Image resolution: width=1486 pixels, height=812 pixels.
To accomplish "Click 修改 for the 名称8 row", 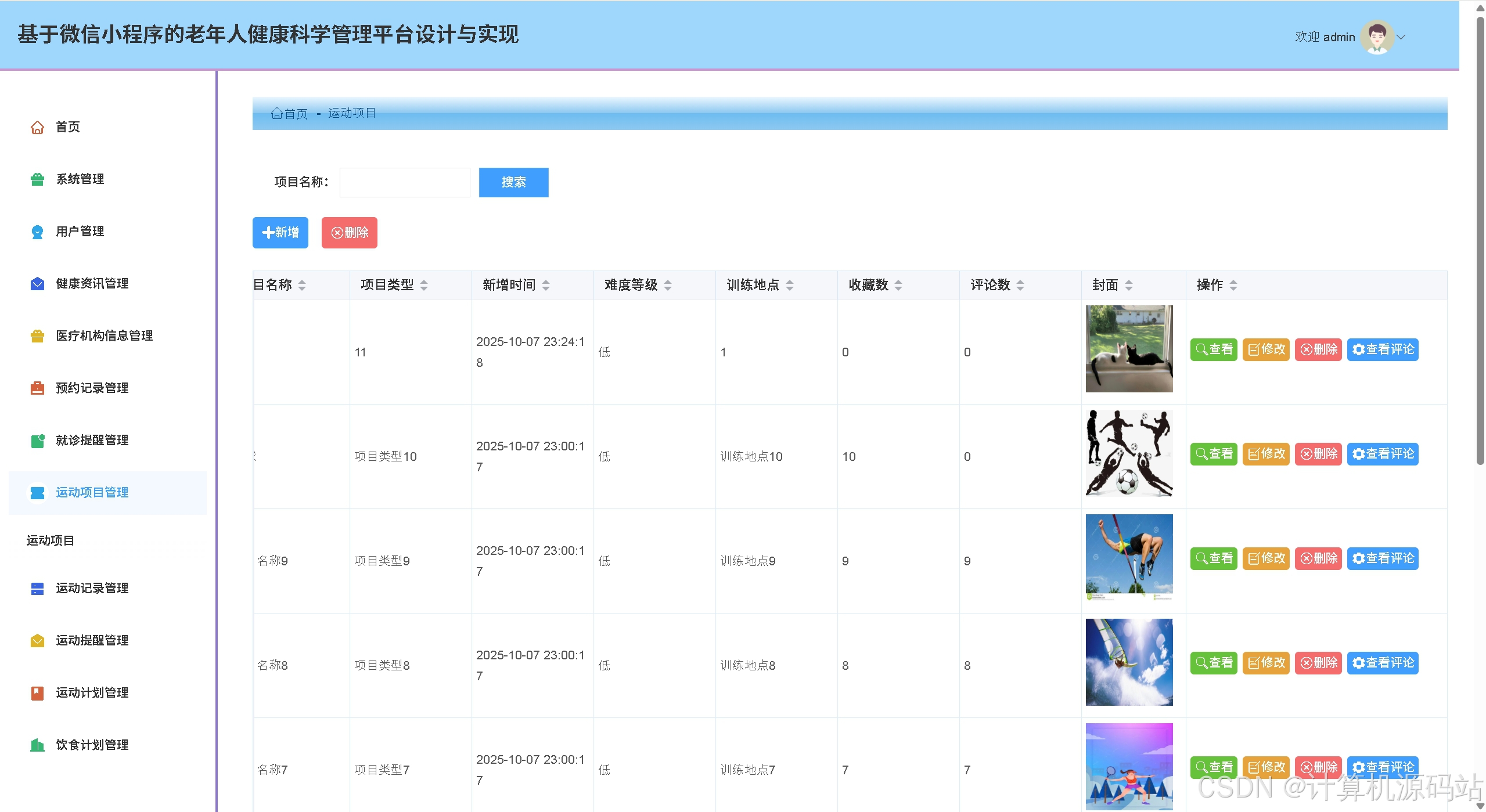I will click(1266, 663).
